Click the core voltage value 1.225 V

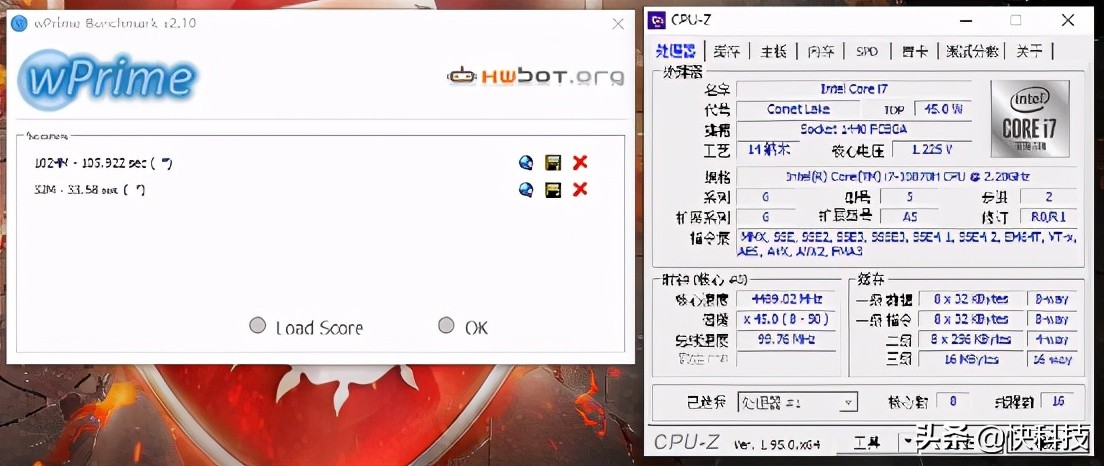tap(932, 149)
